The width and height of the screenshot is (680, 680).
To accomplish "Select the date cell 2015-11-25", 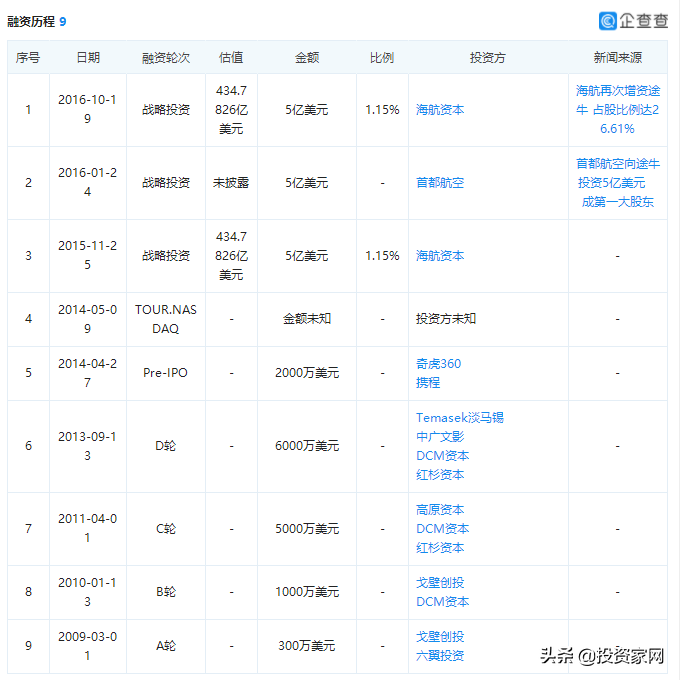I will click(88, 255).
